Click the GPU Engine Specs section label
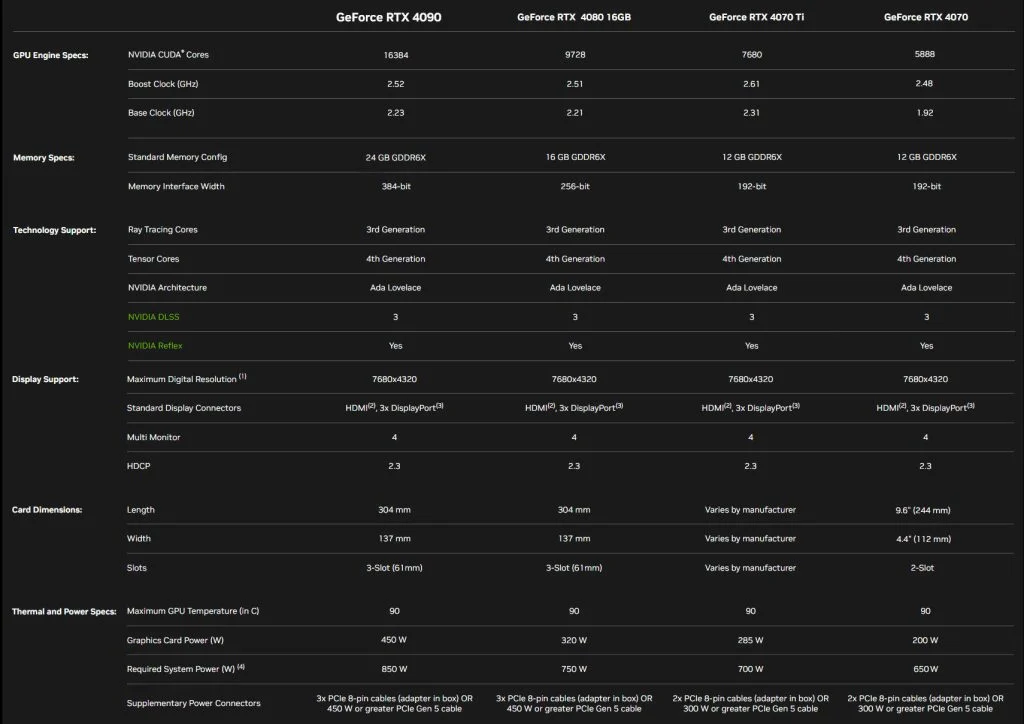 51,55
